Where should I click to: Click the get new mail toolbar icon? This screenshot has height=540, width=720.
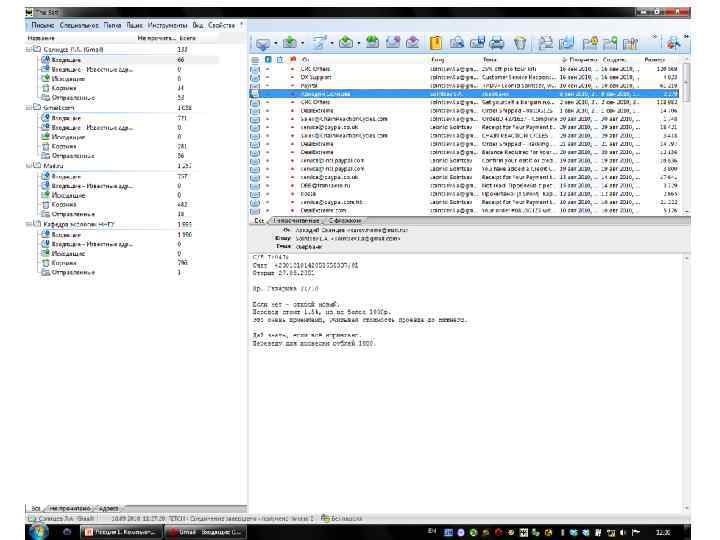(263, 43)
